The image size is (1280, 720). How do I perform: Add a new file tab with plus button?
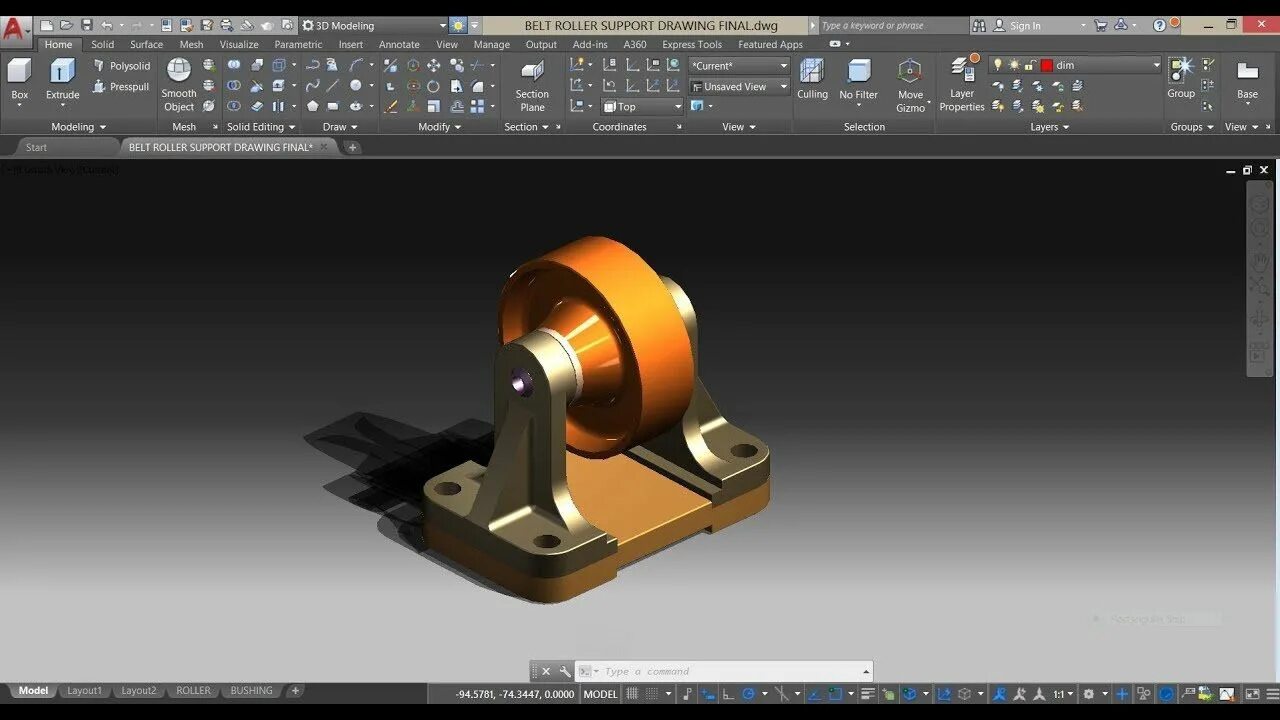tap(352, 147)
